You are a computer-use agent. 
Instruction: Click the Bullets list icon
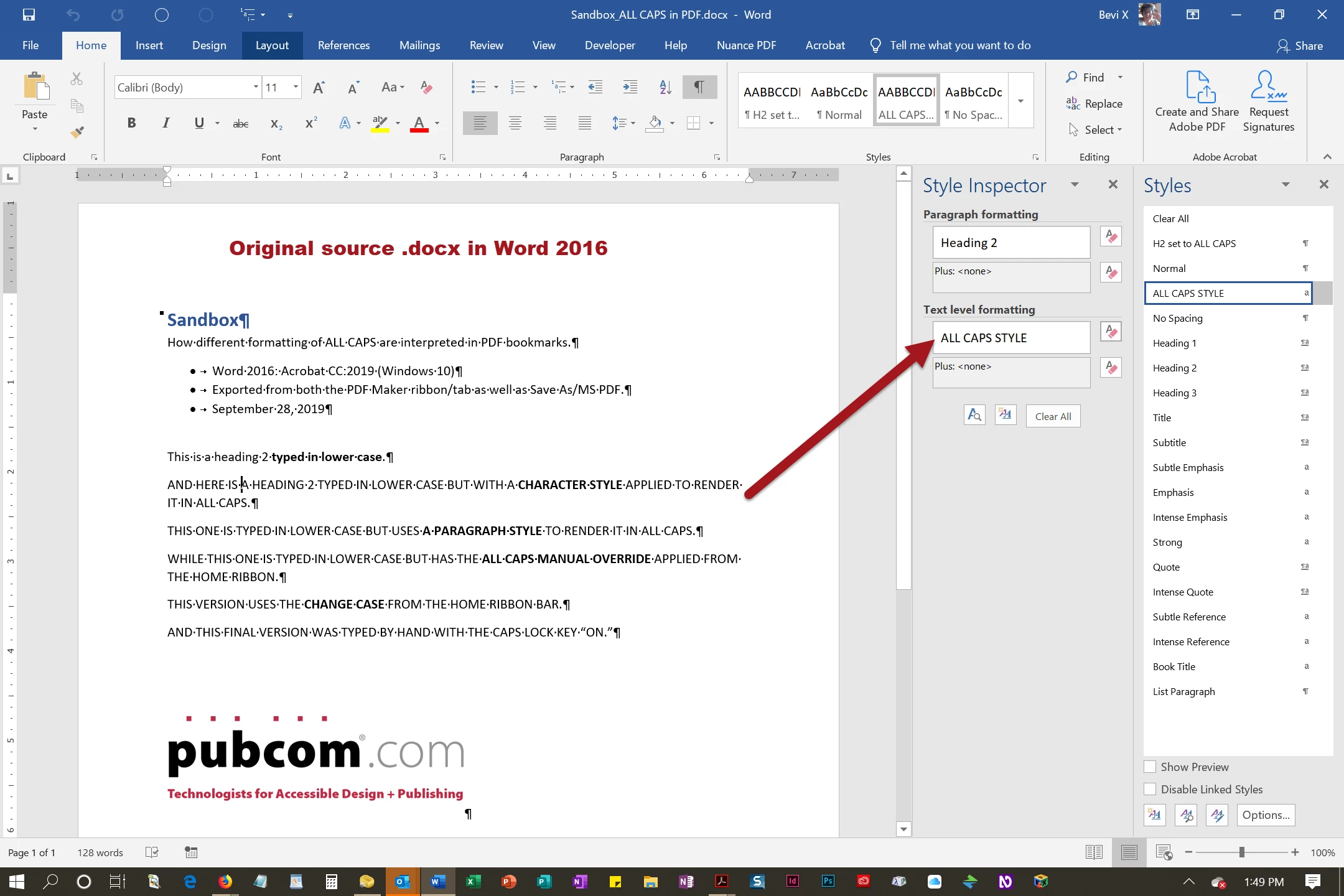click(x=478, y=87)
